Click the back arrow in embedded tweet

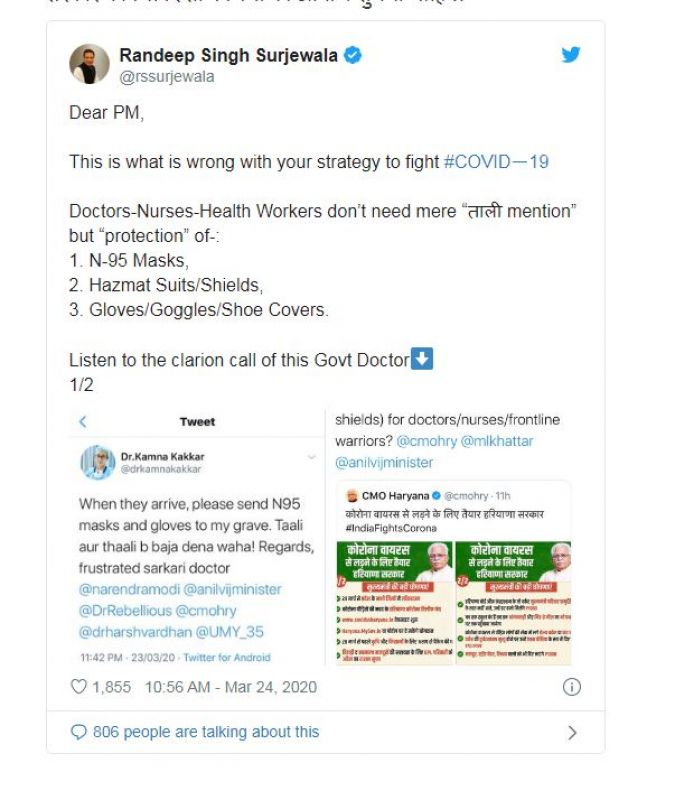coord(83,421)
